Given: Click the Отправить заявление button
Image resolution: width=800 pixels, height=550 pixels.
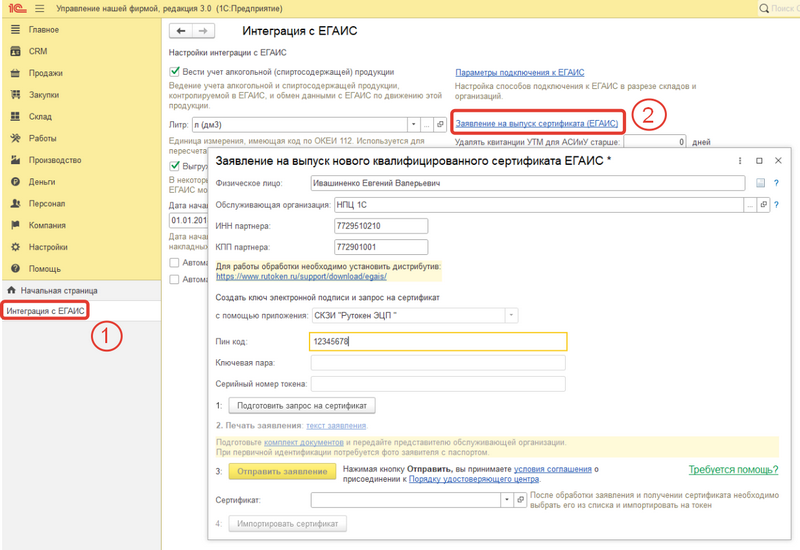Looking at the screenshot, I should pos(282,471).
